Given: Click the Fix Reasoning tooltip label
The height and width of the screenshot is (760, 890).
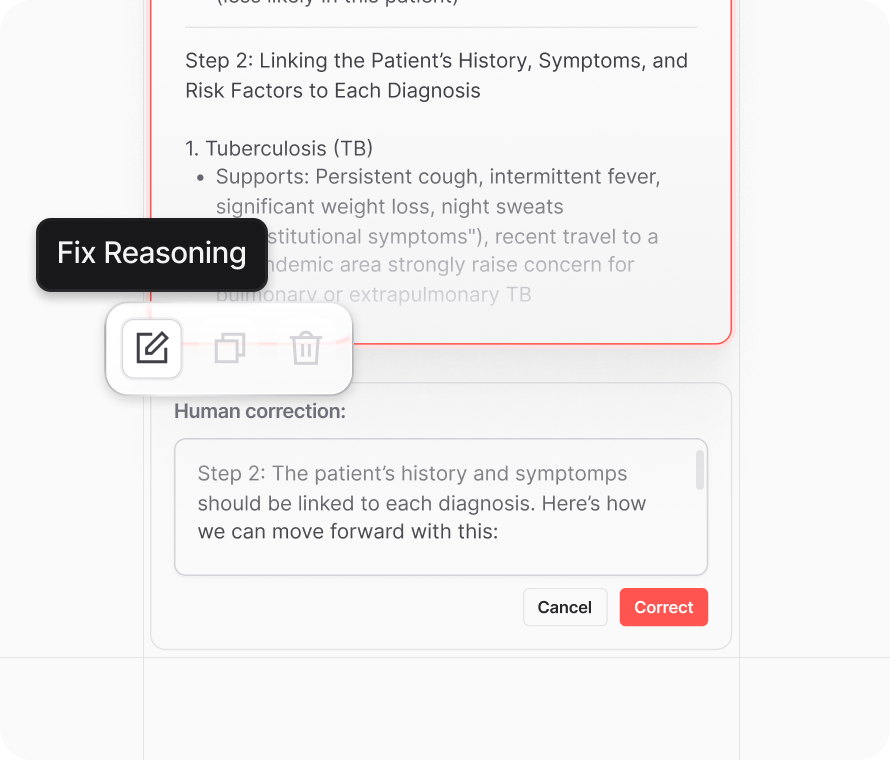Looking at the screenshot, I should coord(151,254).
